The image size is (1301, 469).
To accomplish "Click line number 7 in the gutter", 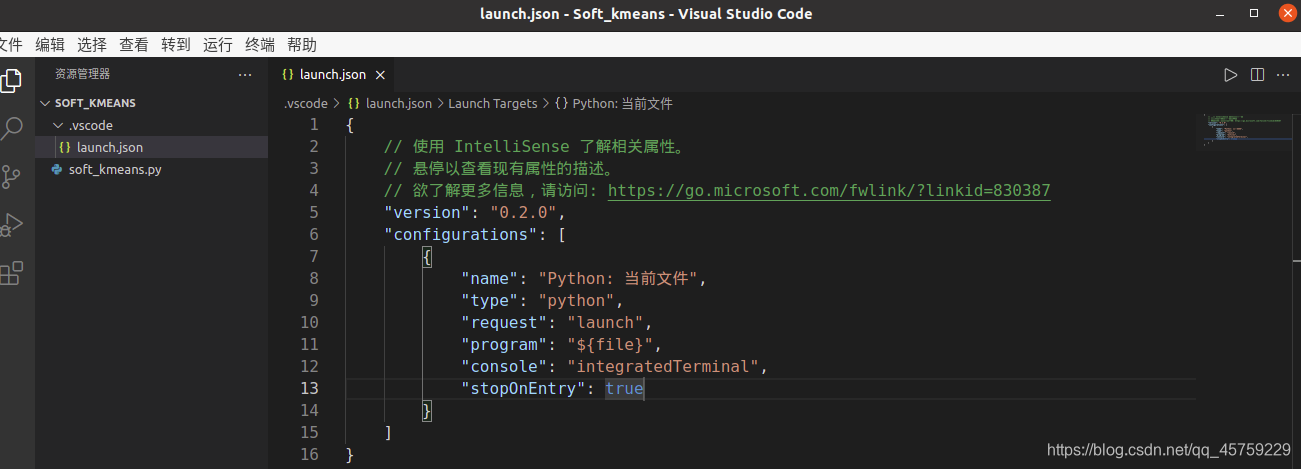I will pyautogui.click(x=314, y=256).
